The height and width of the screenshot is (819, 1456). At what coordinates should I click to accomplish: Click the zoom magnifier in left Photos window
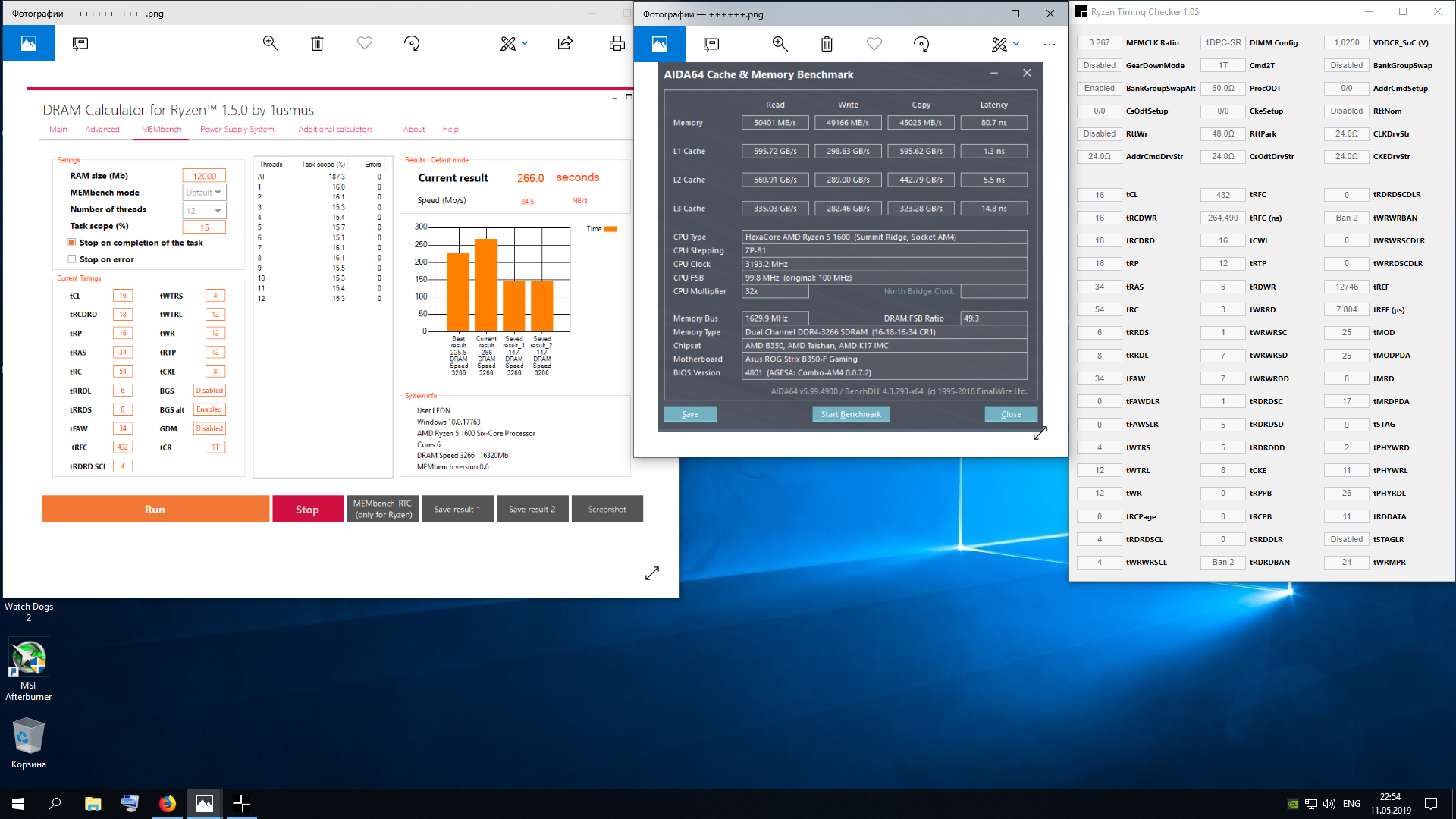[x=270, y=43]
